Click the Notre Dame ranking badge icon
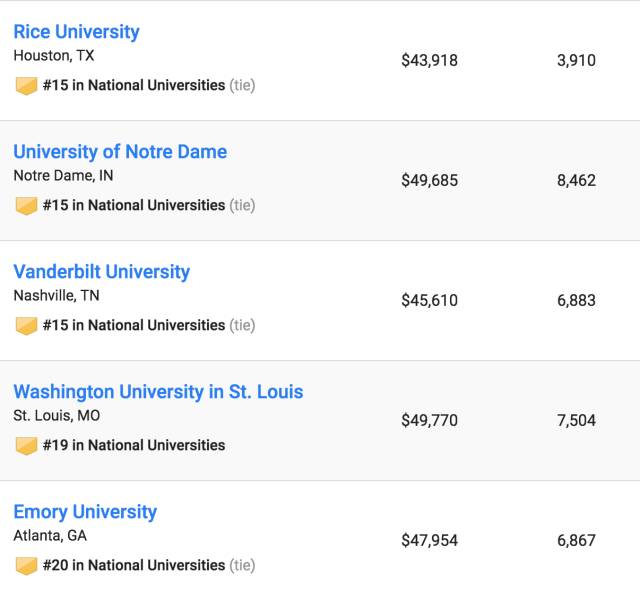The image size is (640, 599). 26,206
